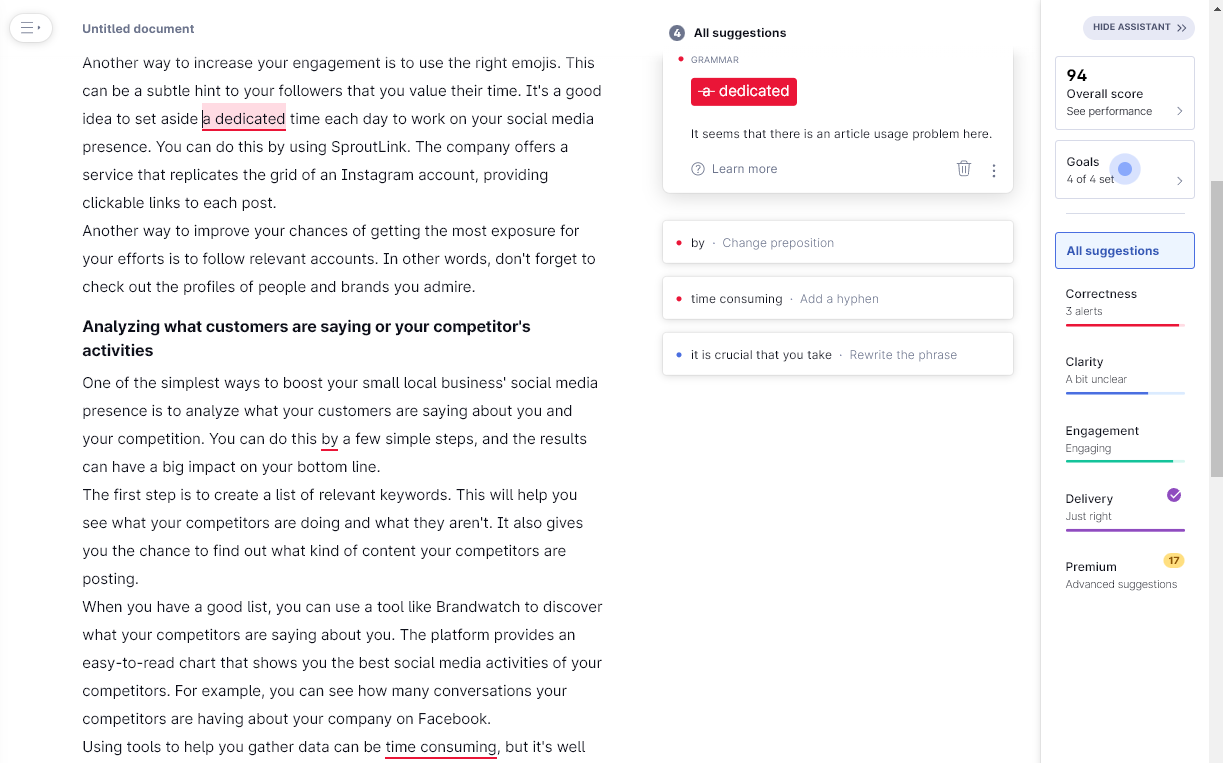Expand the 'time consuming' hyphen suggestion card
The height and width of the screenshot is (763, 1223).
(838, 297)
